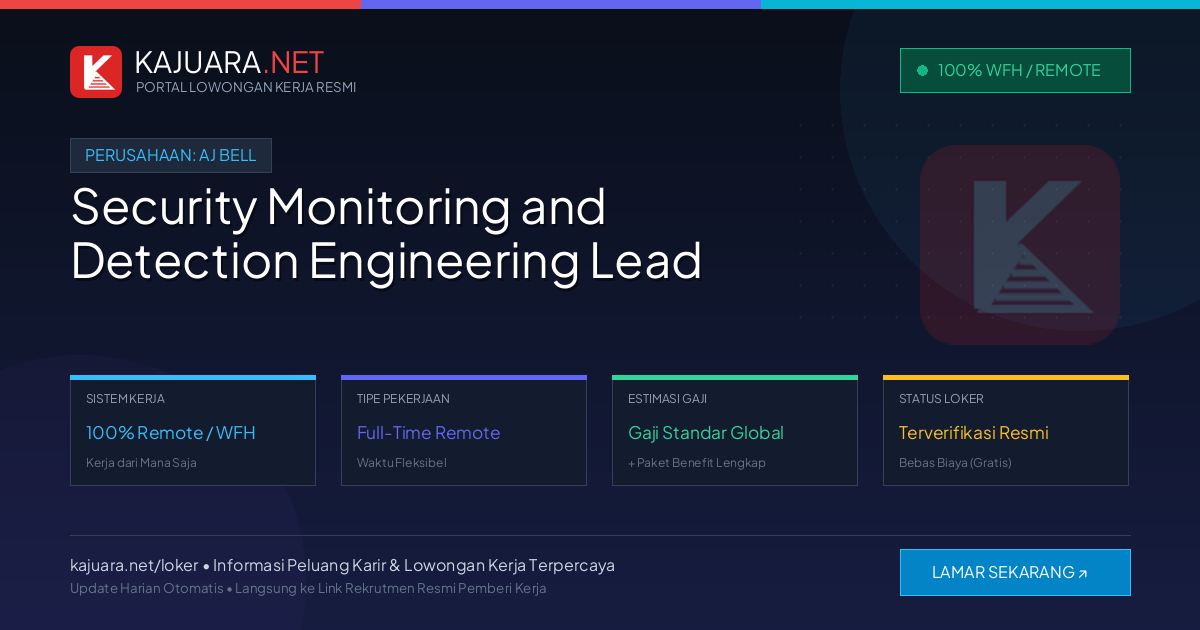
Task: Click 'Update Harian Otomatis' footer text
Action: (x=147, y=588)
